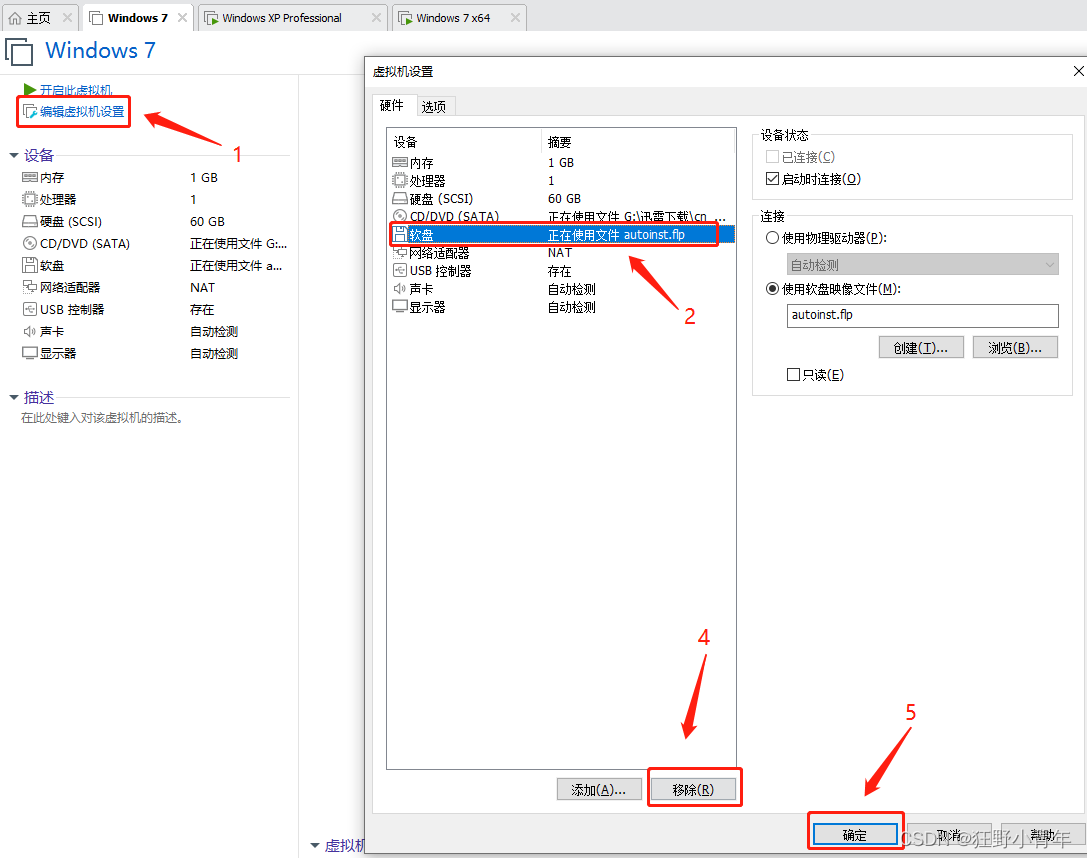The image size is (1087, 858).
Task: Click the autoinst.flp image file field
Action: pyautogui.click(x=923, y=315)
